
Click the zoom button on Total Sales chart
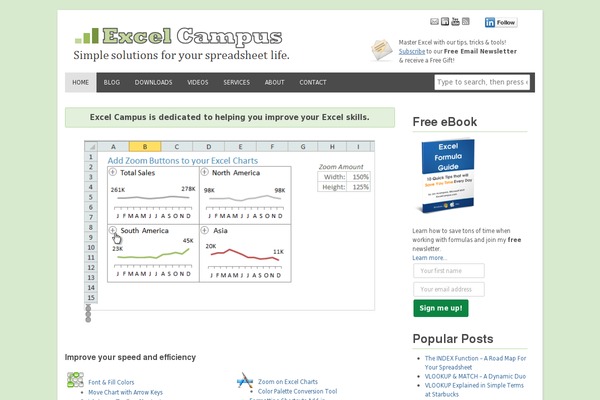click(112, 172)
